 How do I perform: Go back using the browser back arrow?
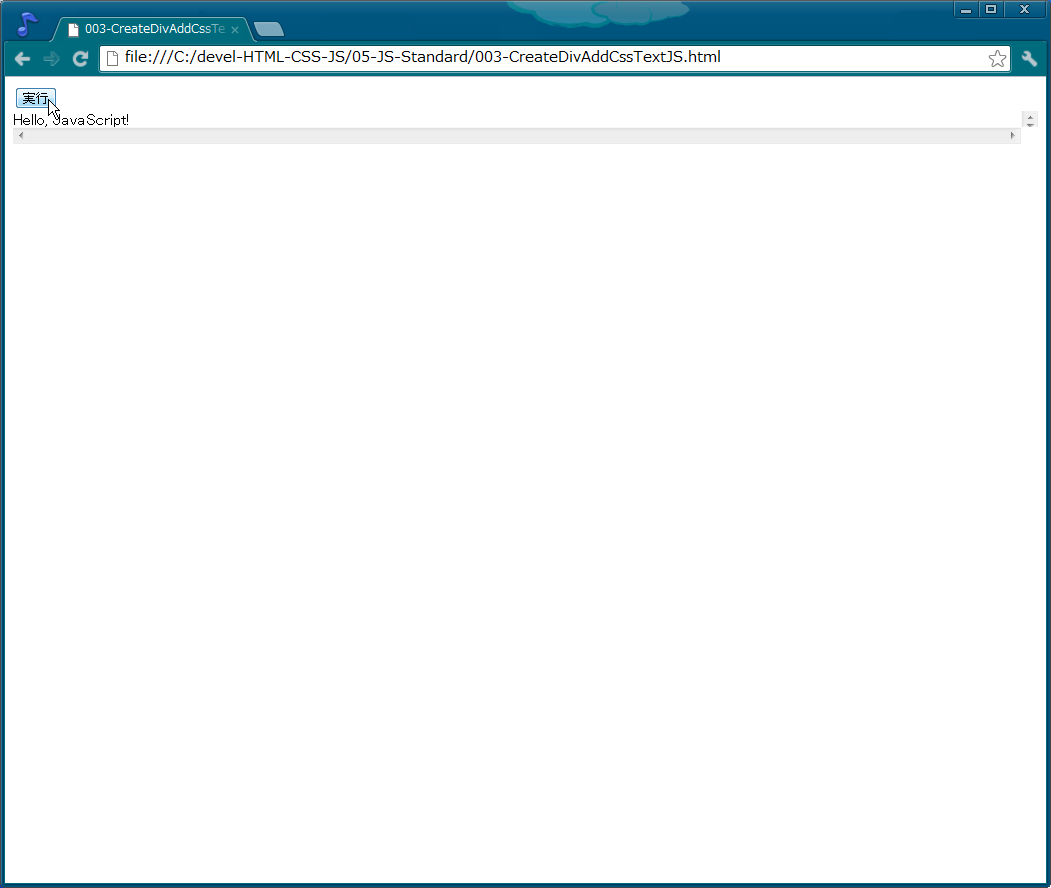coord(22,59)
